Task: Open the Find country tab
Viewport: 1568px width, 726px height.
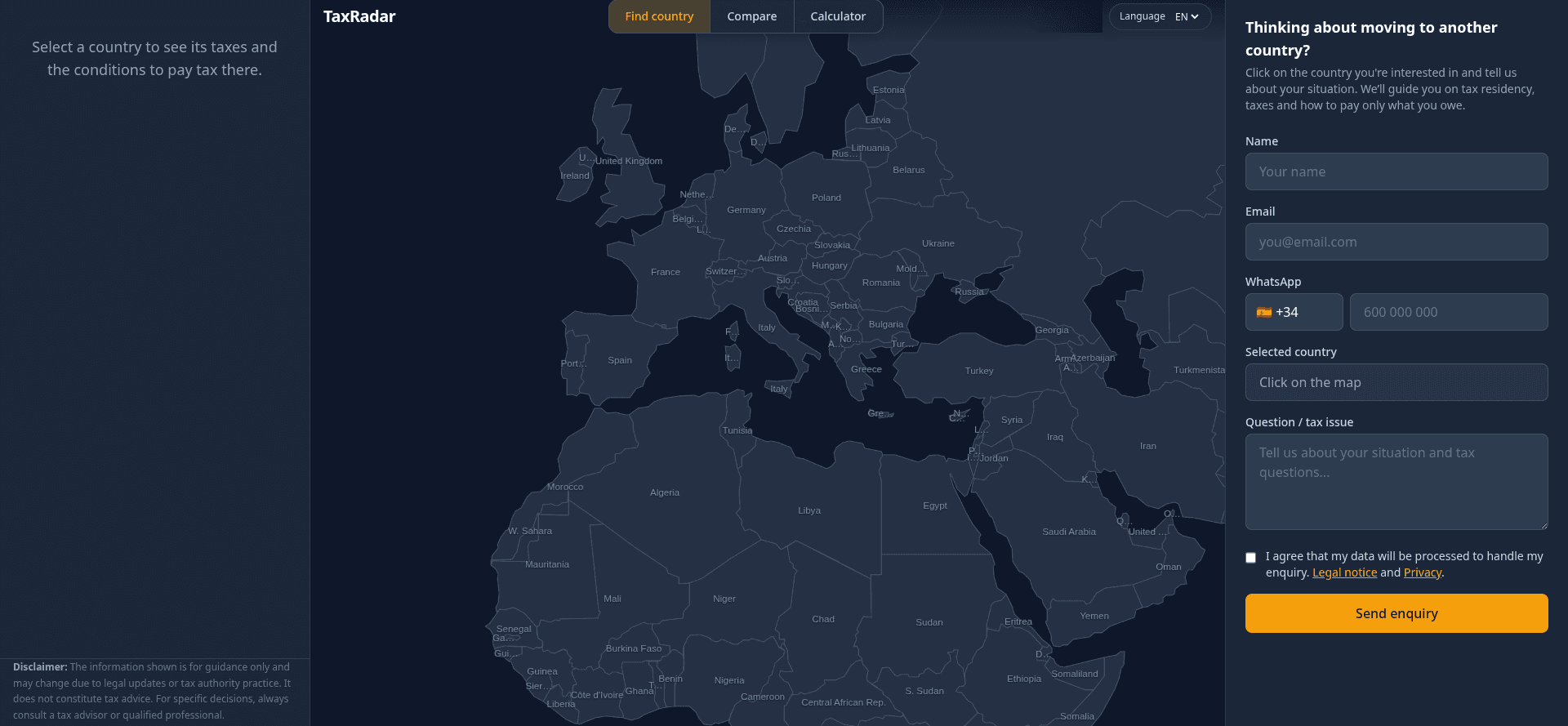Action: (659, 16)
